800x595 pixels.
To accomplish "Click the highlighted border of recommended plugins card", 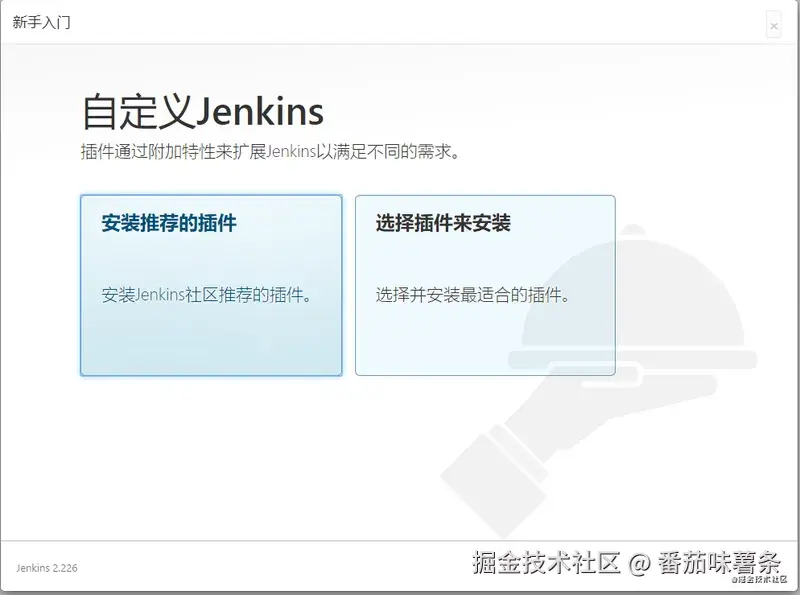I will point(81,284).
